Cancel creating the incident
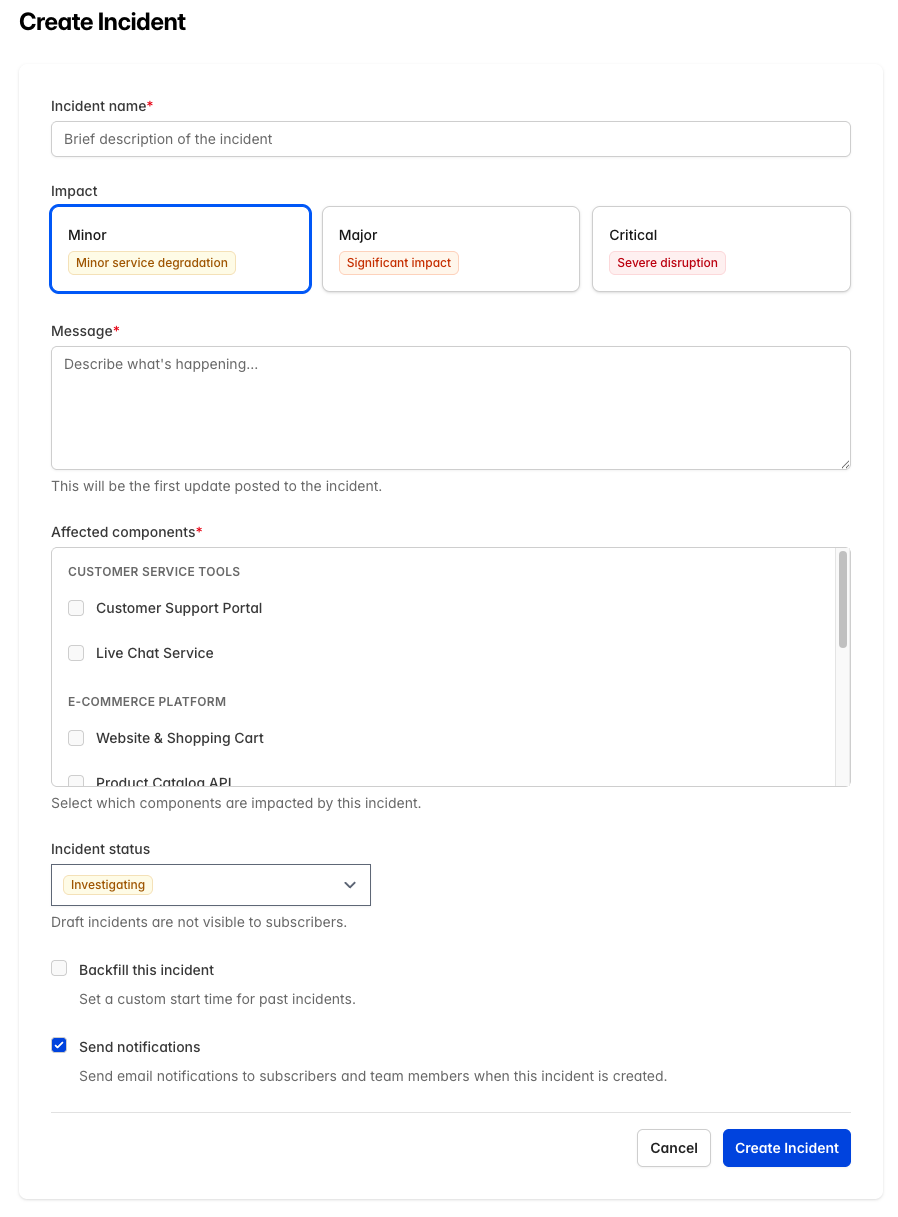The height and width of the screenshot is (1217, 898). pyautogui.click(x=673, y=1148)
